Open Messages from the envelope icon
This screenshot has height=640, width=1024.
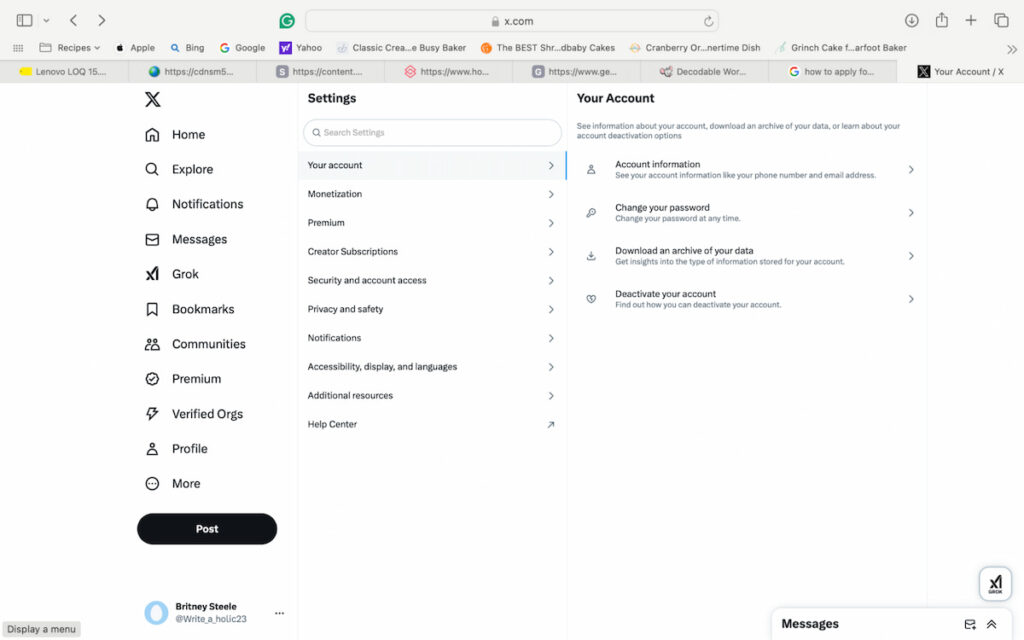[x=151, y=239]
